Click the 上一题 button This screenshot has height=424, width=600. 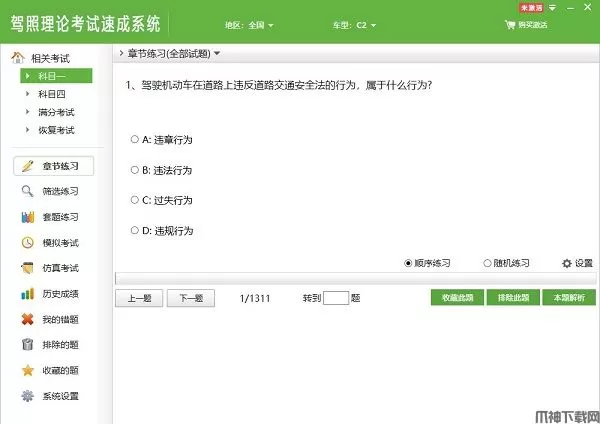tap(139, 298)
